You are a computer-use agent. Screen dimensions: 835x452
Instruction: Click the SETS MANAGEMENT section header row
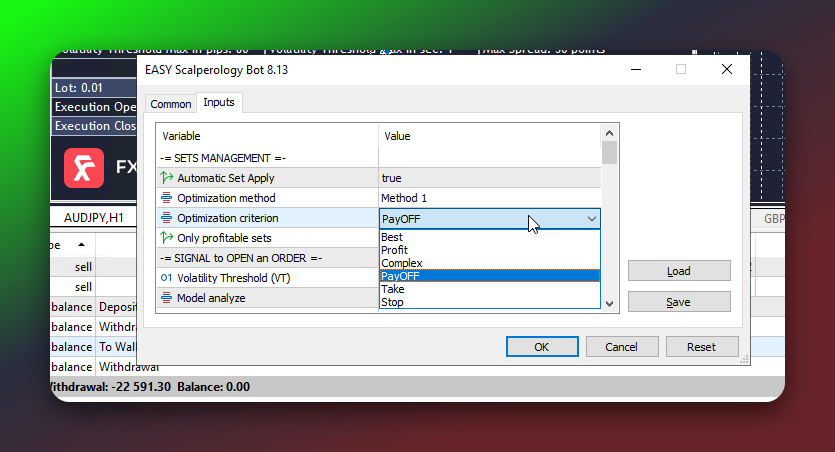pyautogui.click(x=267, y=158)
